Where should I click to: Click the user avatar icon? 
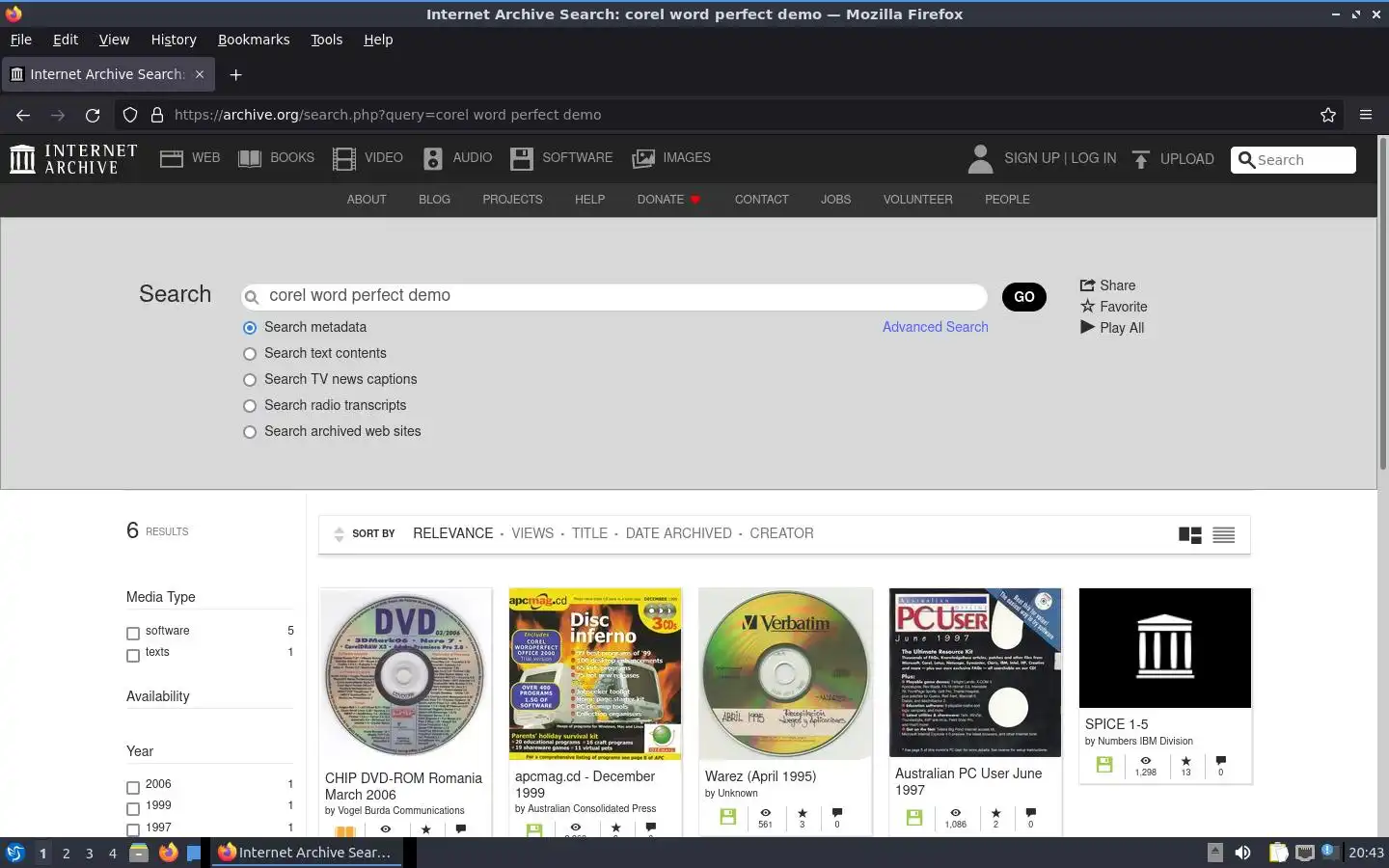click(x=980, y=159)
